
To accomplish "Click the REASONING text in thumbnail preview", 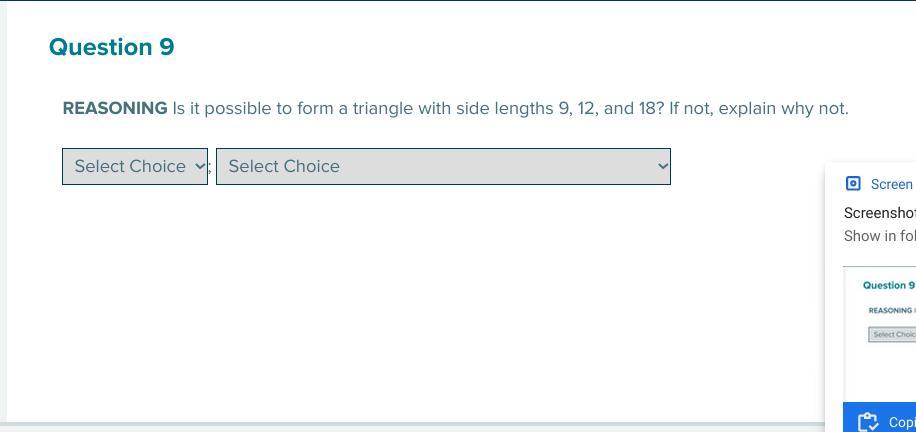I will (891, 310).
